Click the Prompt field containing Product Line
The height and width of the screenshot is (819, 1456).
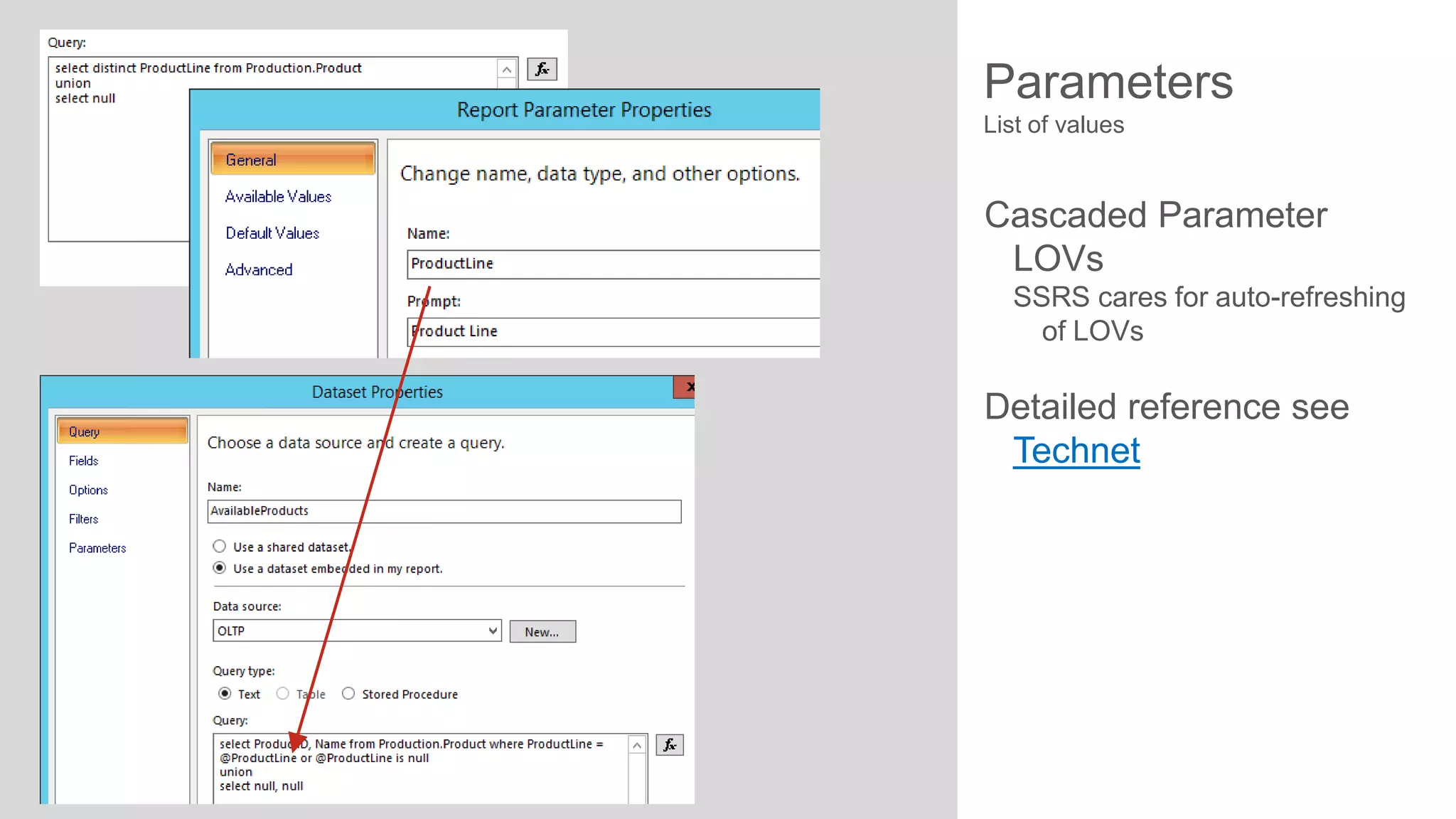pos(614,331)
